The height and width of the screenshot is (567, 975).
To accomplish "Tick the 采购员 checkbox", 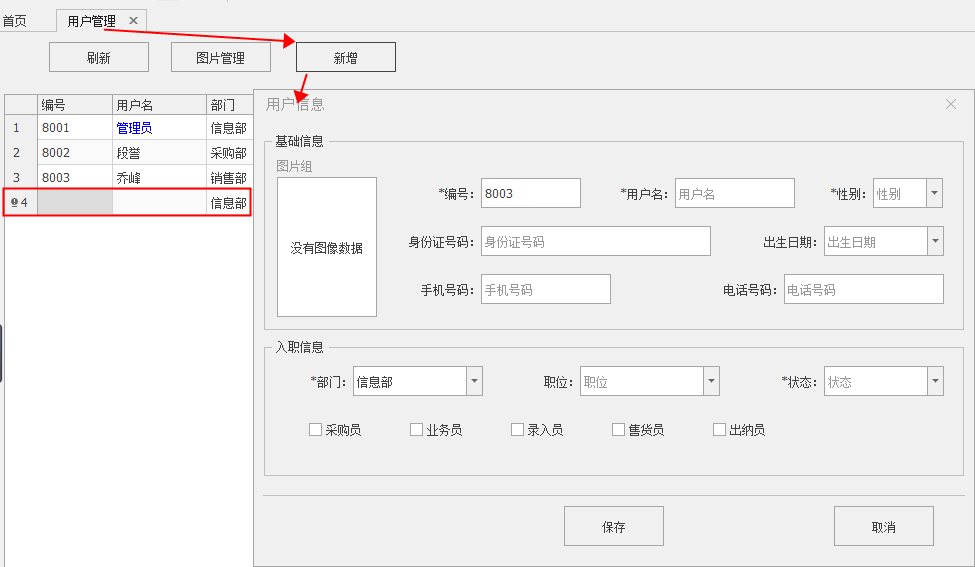I will [315, 430].
